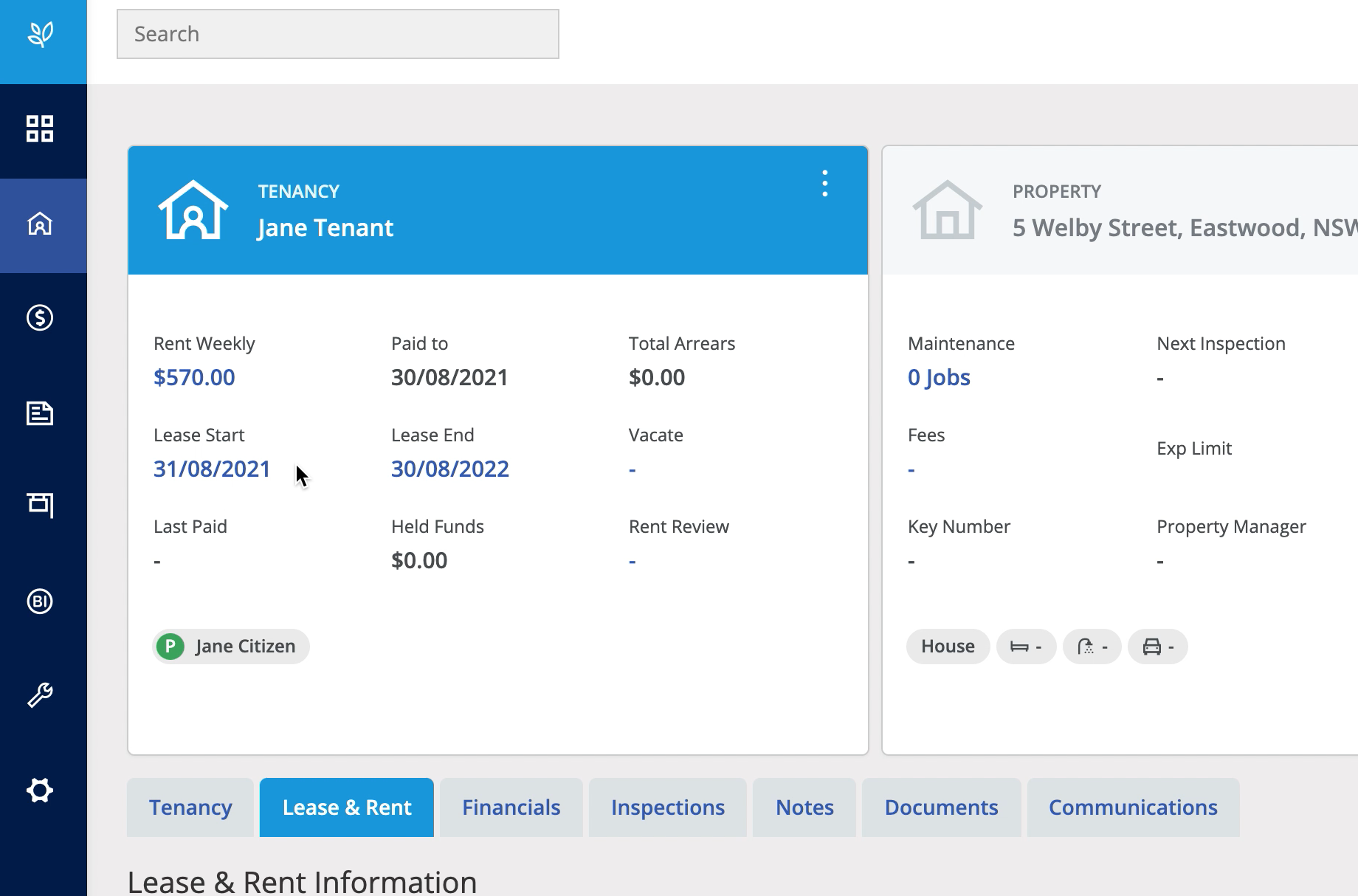Open the dollar sign accounting icon

(40, 318)
